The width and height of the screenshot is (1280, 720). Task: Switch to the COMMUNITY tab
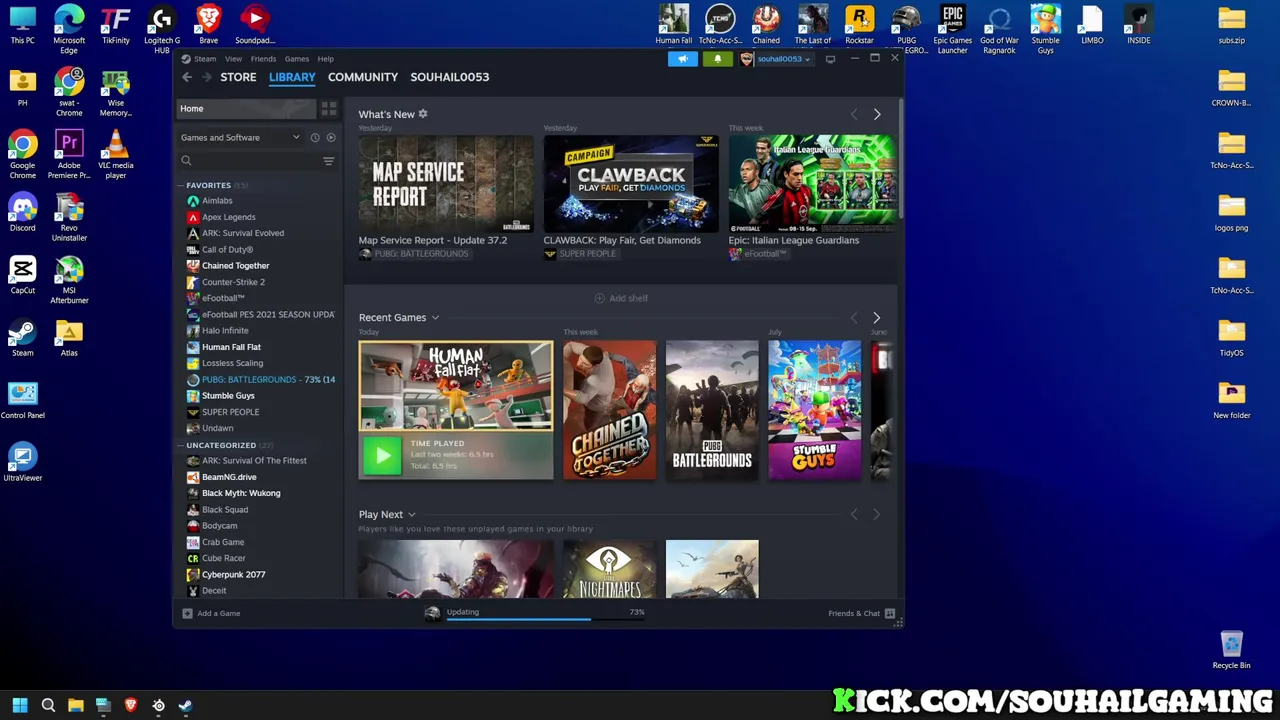coord(363,77)
